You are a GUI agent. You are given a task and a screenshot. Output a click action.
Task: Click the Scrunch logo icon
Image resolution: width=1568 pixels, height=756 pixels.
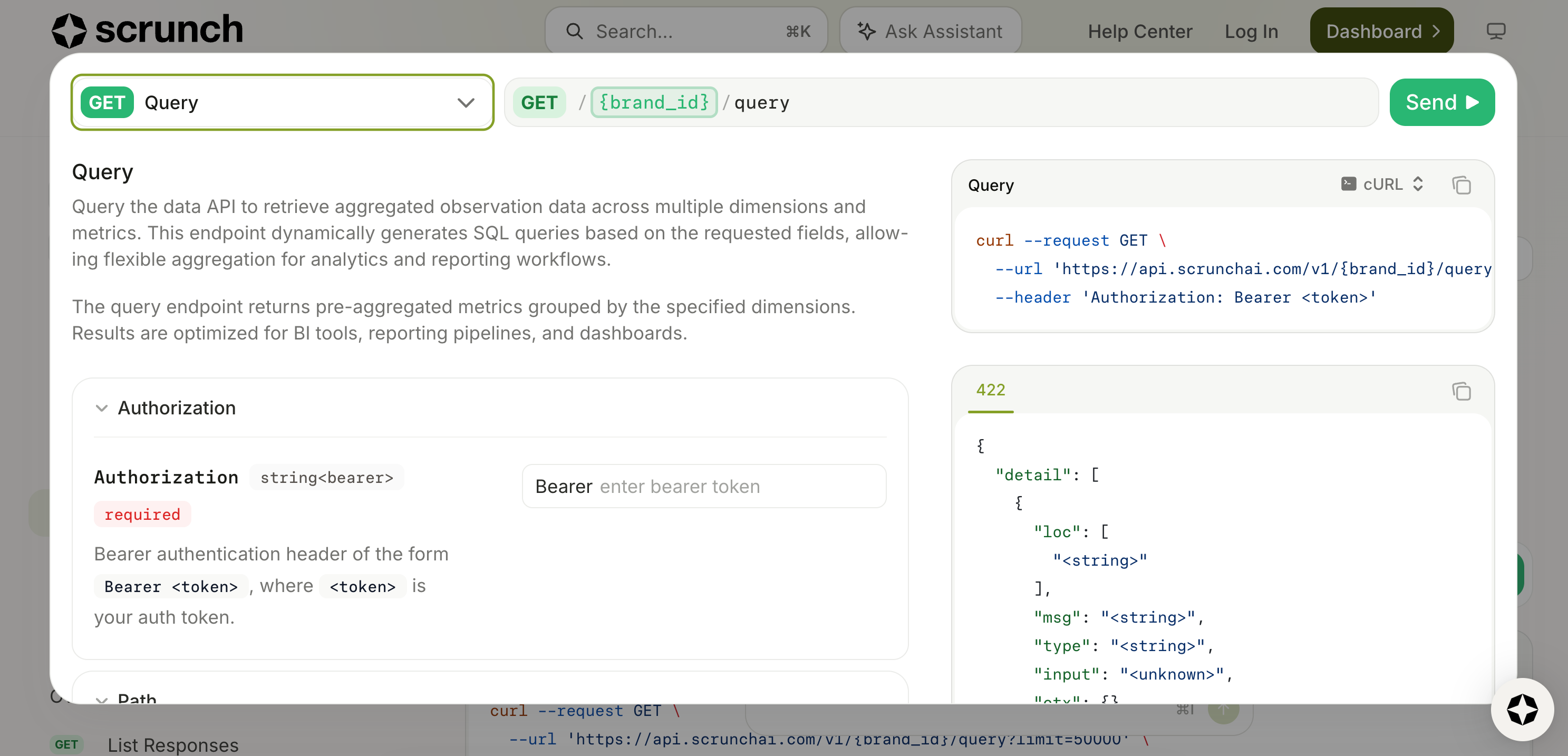pos(69,31)
